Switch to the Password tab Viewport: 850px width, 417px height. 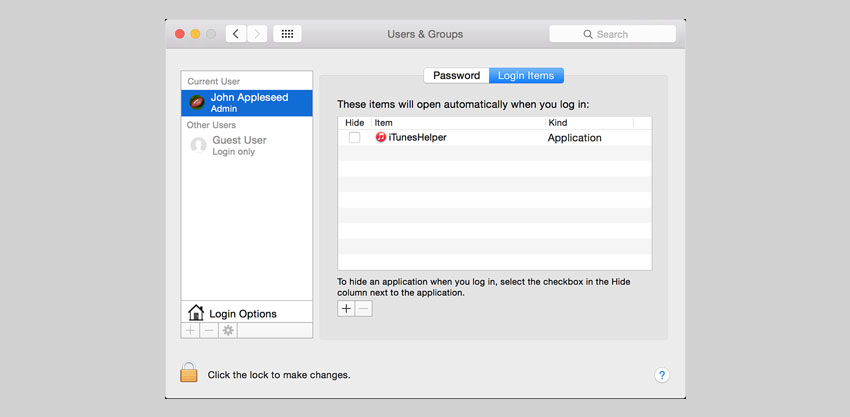pyautogui.click(x=456, y=76)
